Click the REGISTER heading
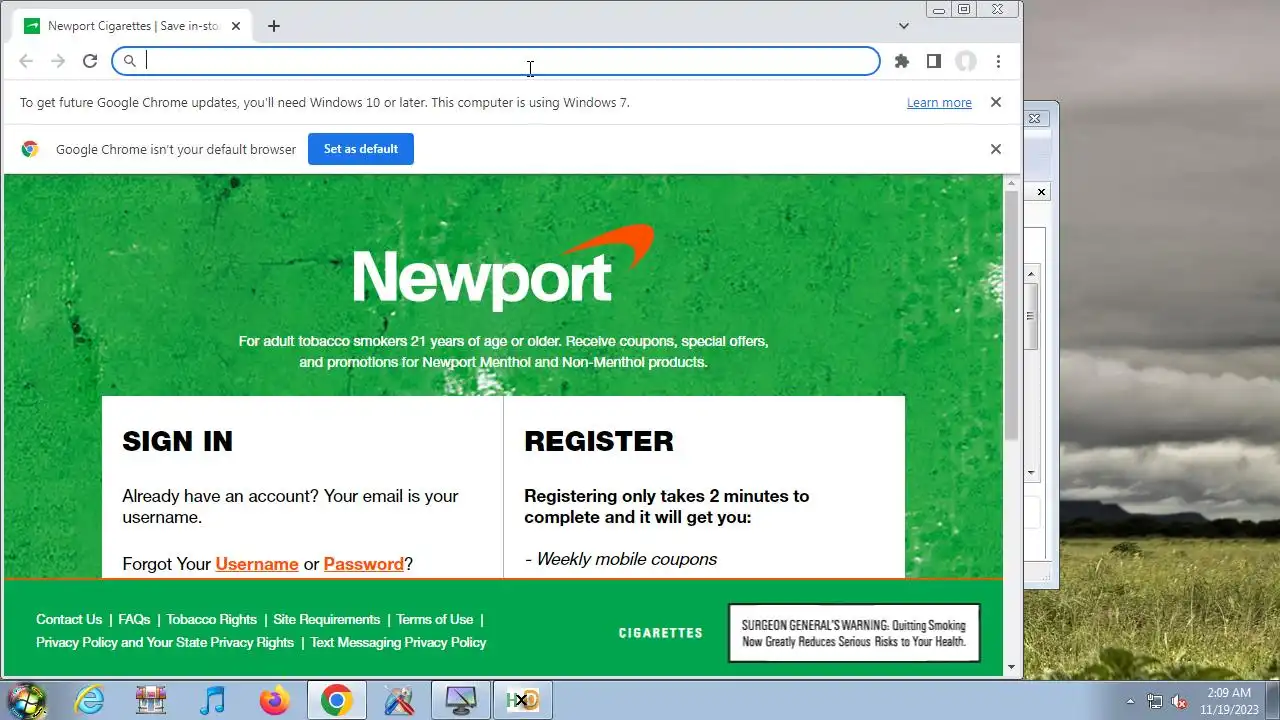1280x720 pixels. point(599,441)
